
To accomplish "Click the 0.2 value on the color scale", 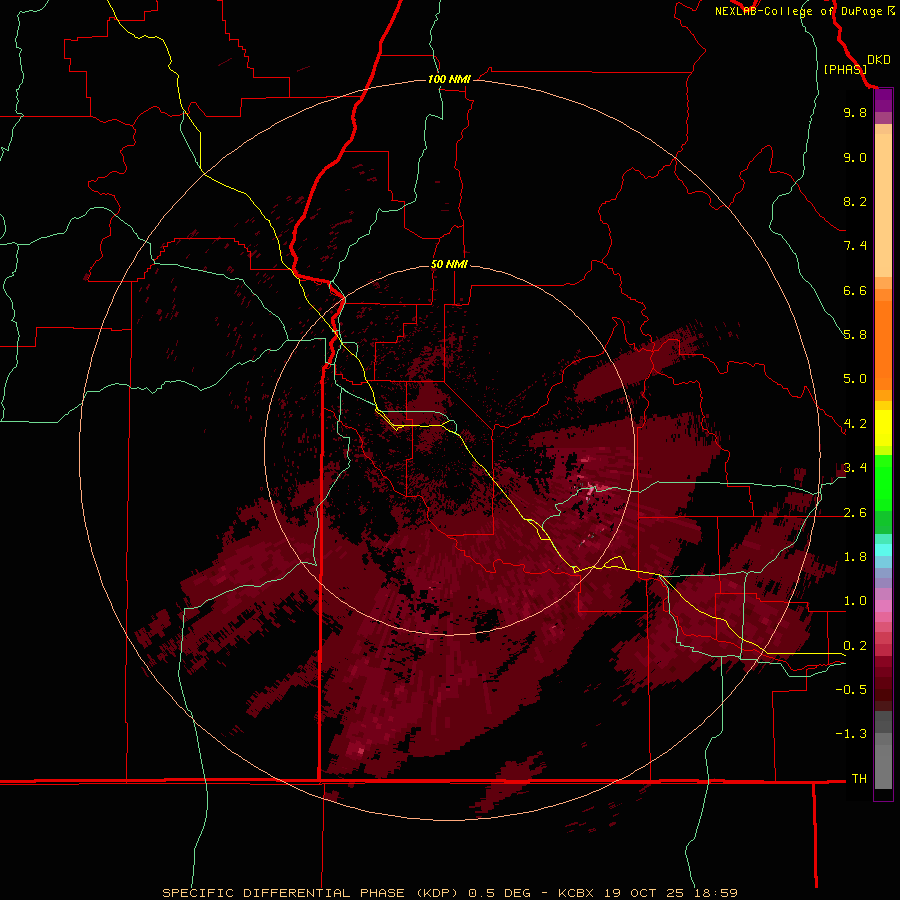I will coord(855,645).
